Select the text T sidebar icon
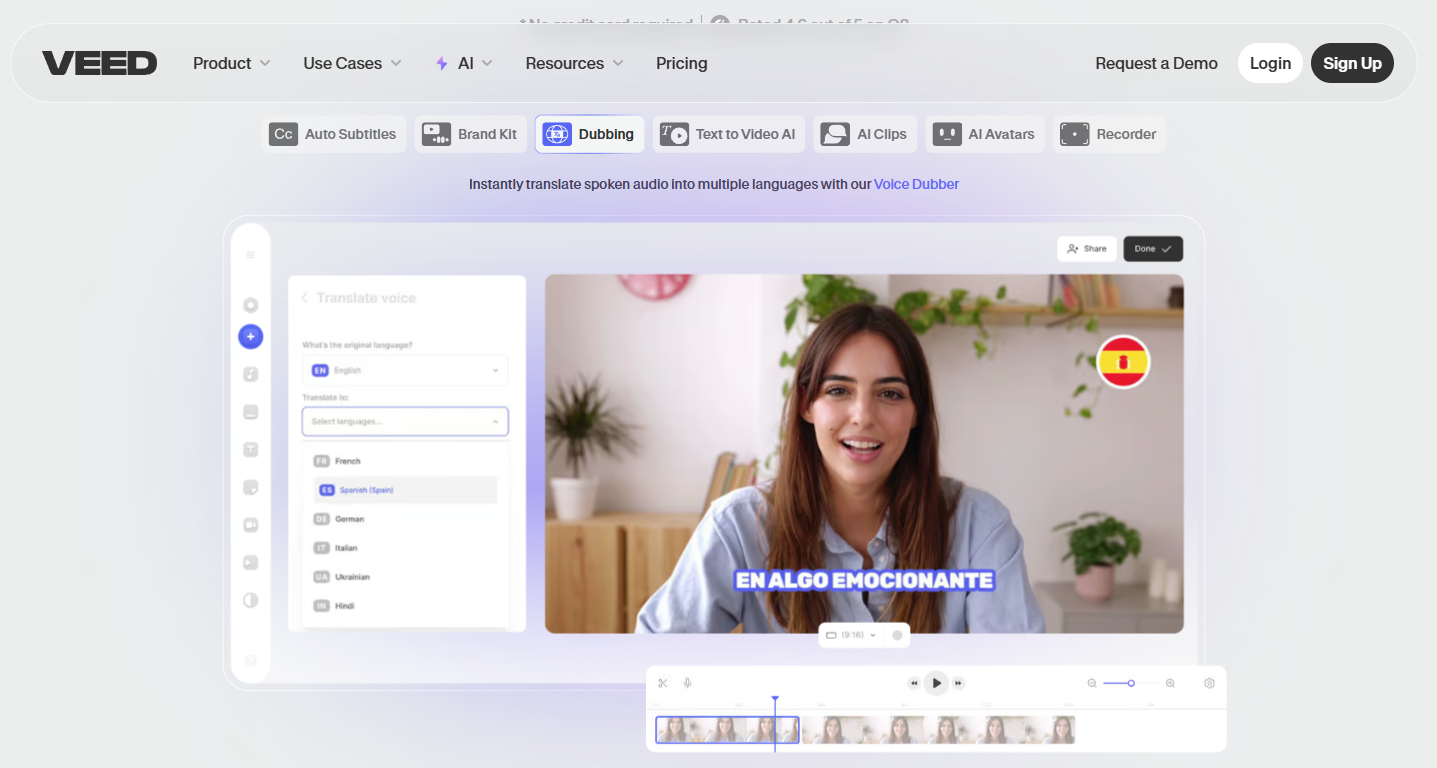The height and width of the screenshot is (768, 1437). (250, 450)
